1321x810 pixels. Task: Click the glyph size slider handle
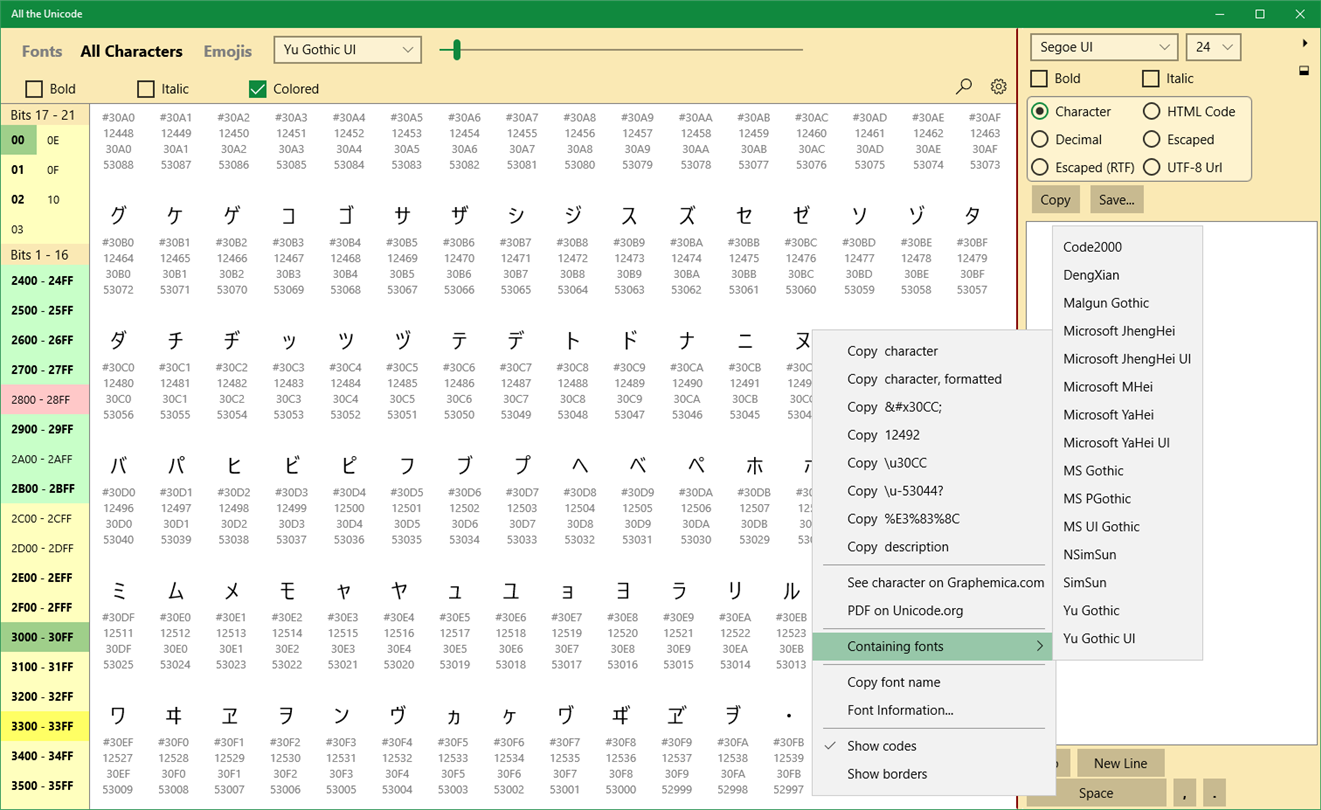(456, 50)
